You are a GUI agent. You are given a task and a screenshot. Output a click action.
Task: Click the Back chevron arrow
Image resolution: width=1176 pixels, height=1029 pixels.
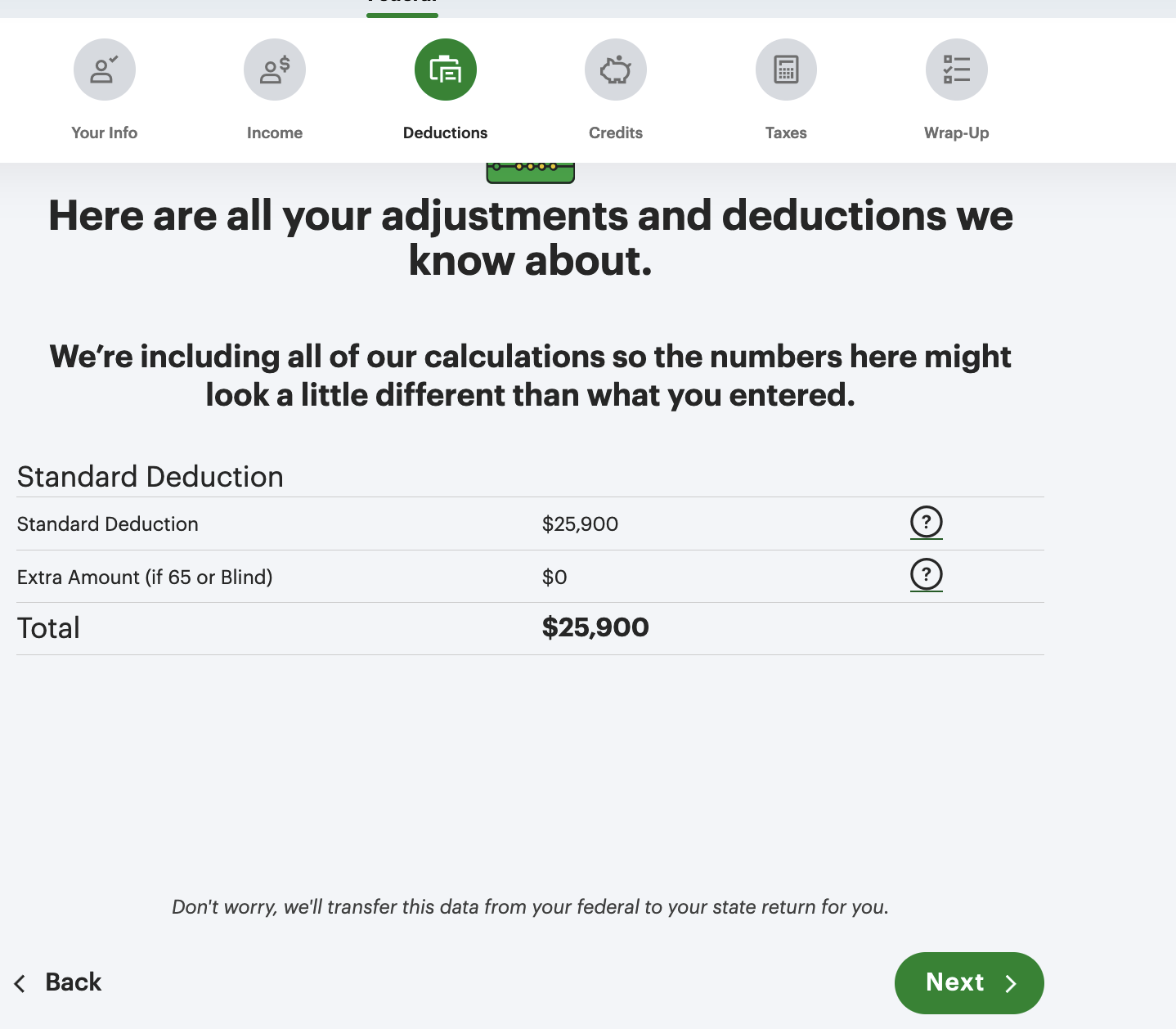[20, 983]
